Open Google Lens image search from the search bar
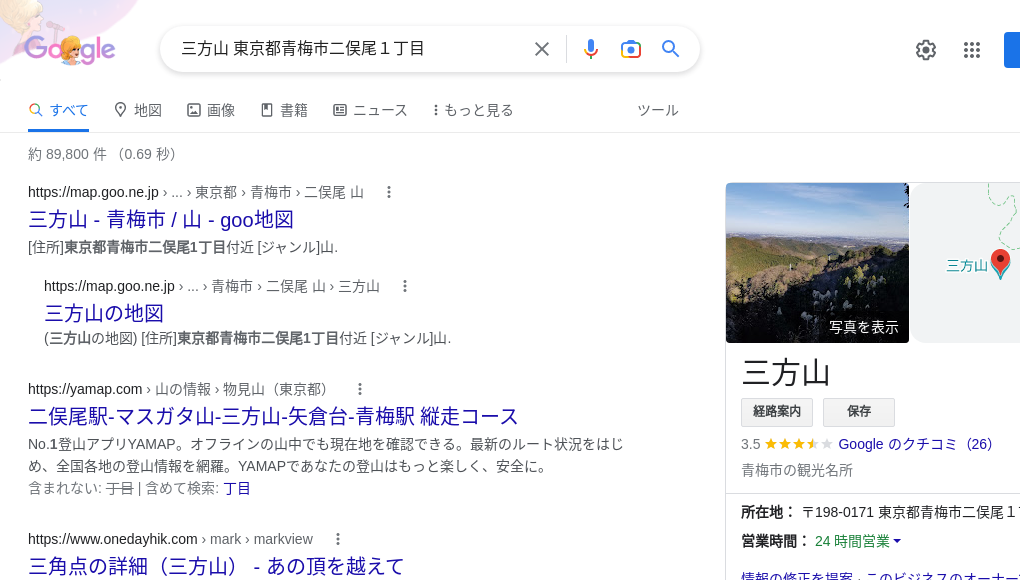 tap(631, 48)
